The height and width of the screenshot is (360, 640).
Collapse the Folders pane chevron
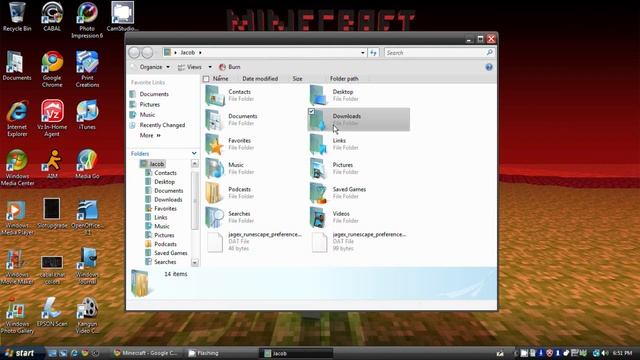pyautogui.click(x=194, y=153)
